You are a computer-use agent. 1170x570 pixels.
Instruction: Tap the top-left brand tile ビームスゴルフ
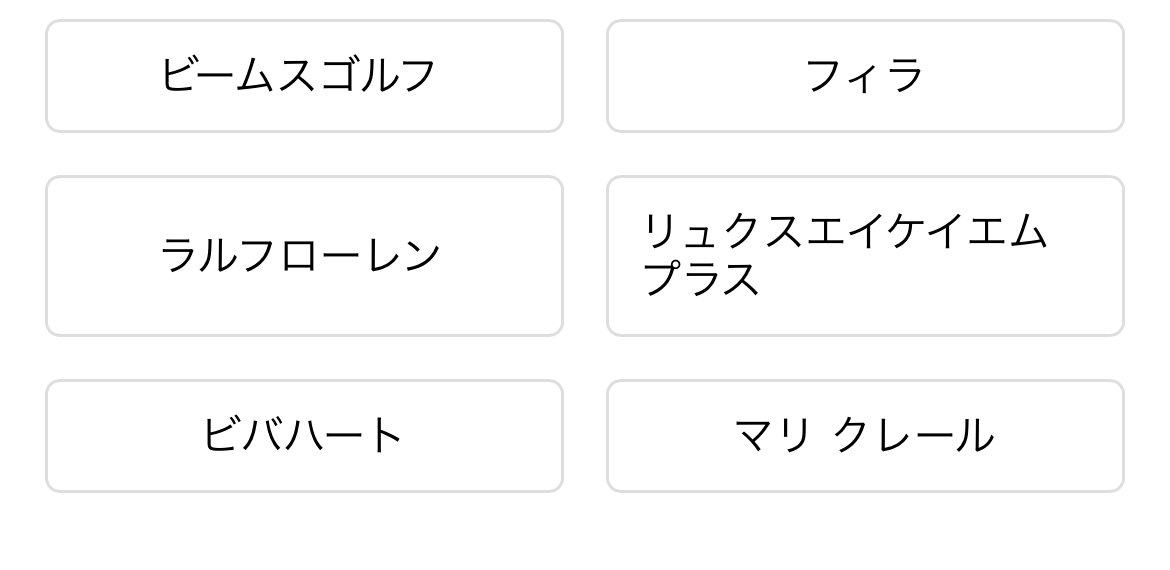click(x=304, y=76)
